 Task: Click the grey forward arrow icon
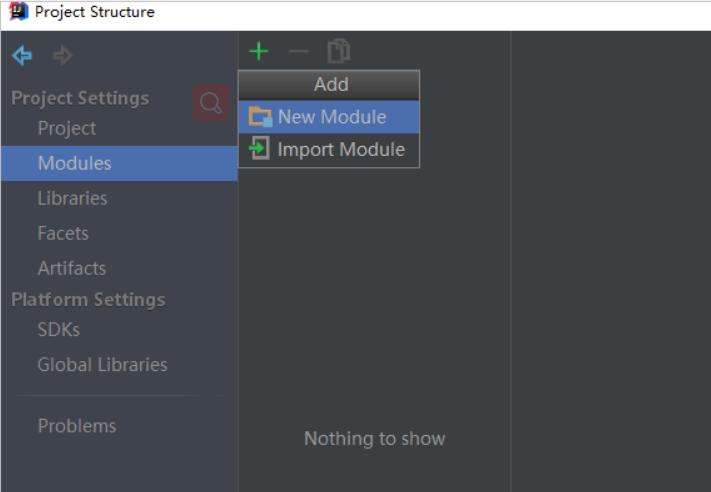(x=63, y=55)
